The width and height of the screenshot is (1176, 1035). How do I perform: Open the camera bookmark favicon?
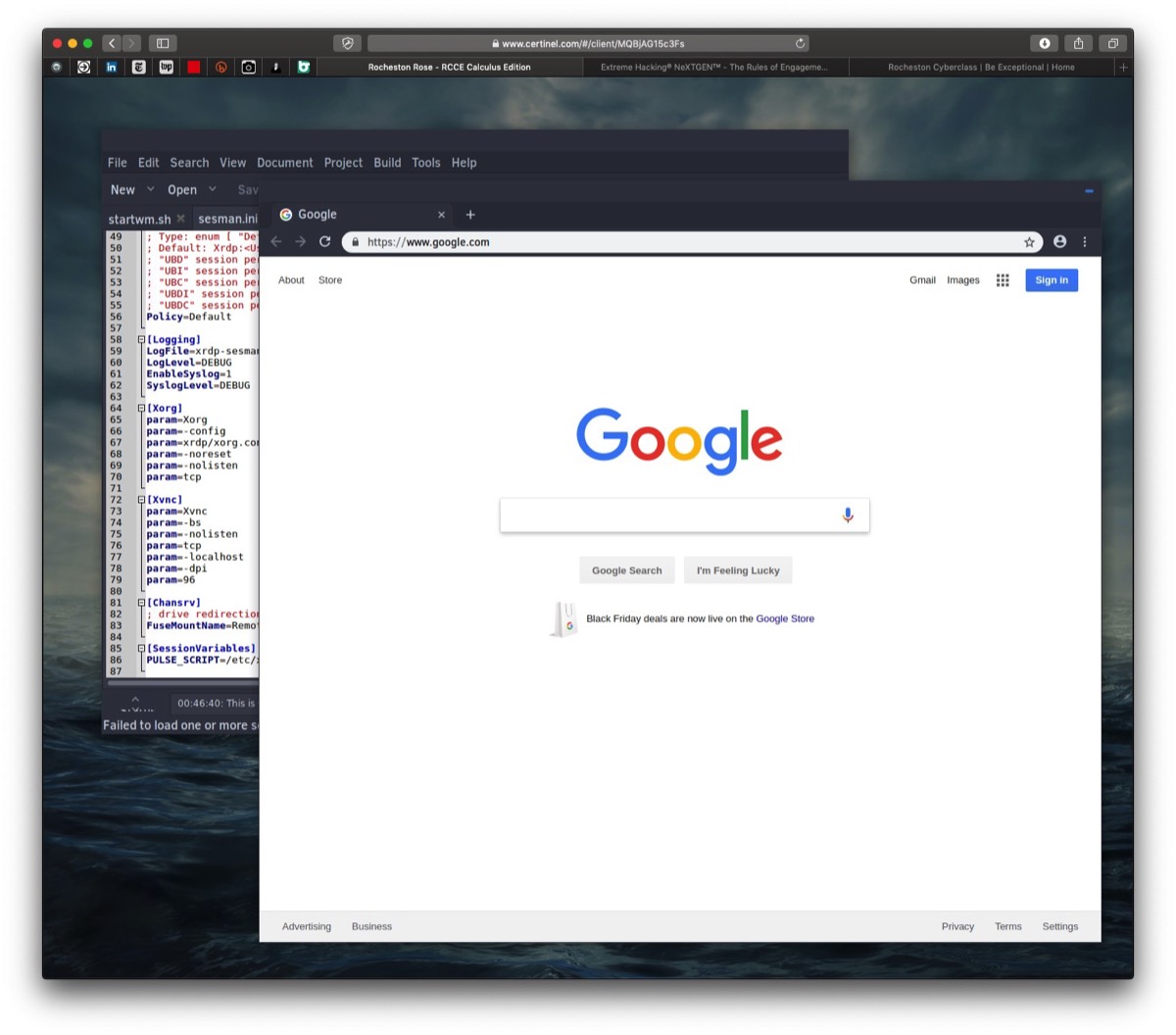click(249, 68)
